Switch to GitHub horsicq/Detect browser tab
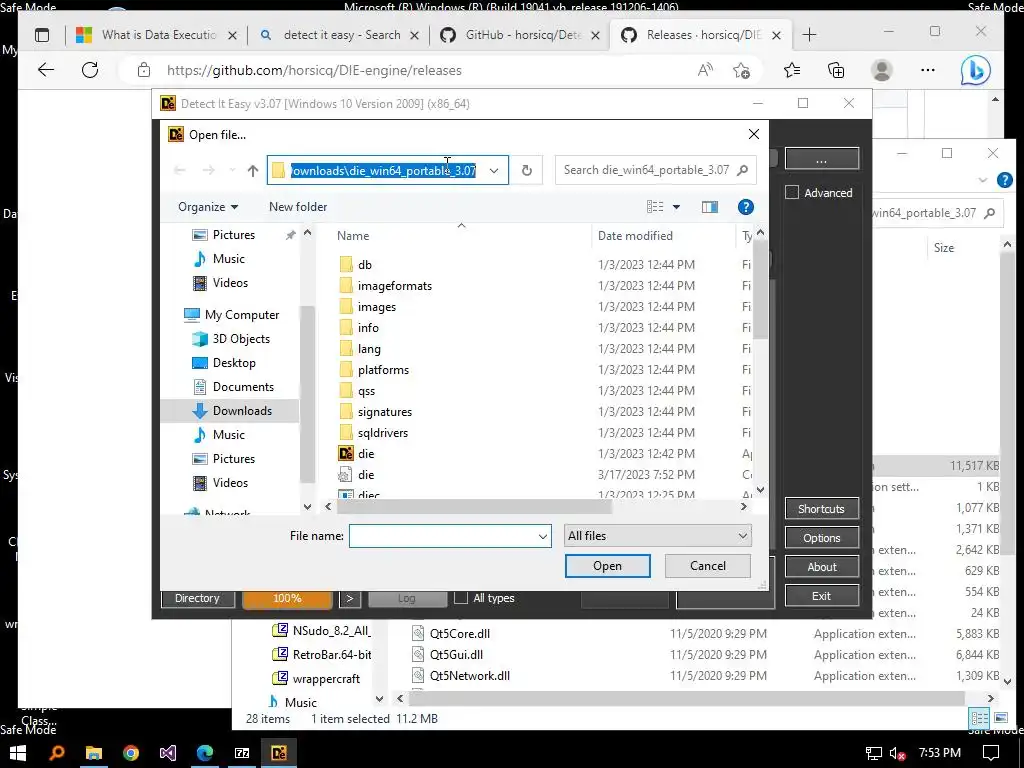The width and height of the screenshot is (1024, 768). click(520, 35)
